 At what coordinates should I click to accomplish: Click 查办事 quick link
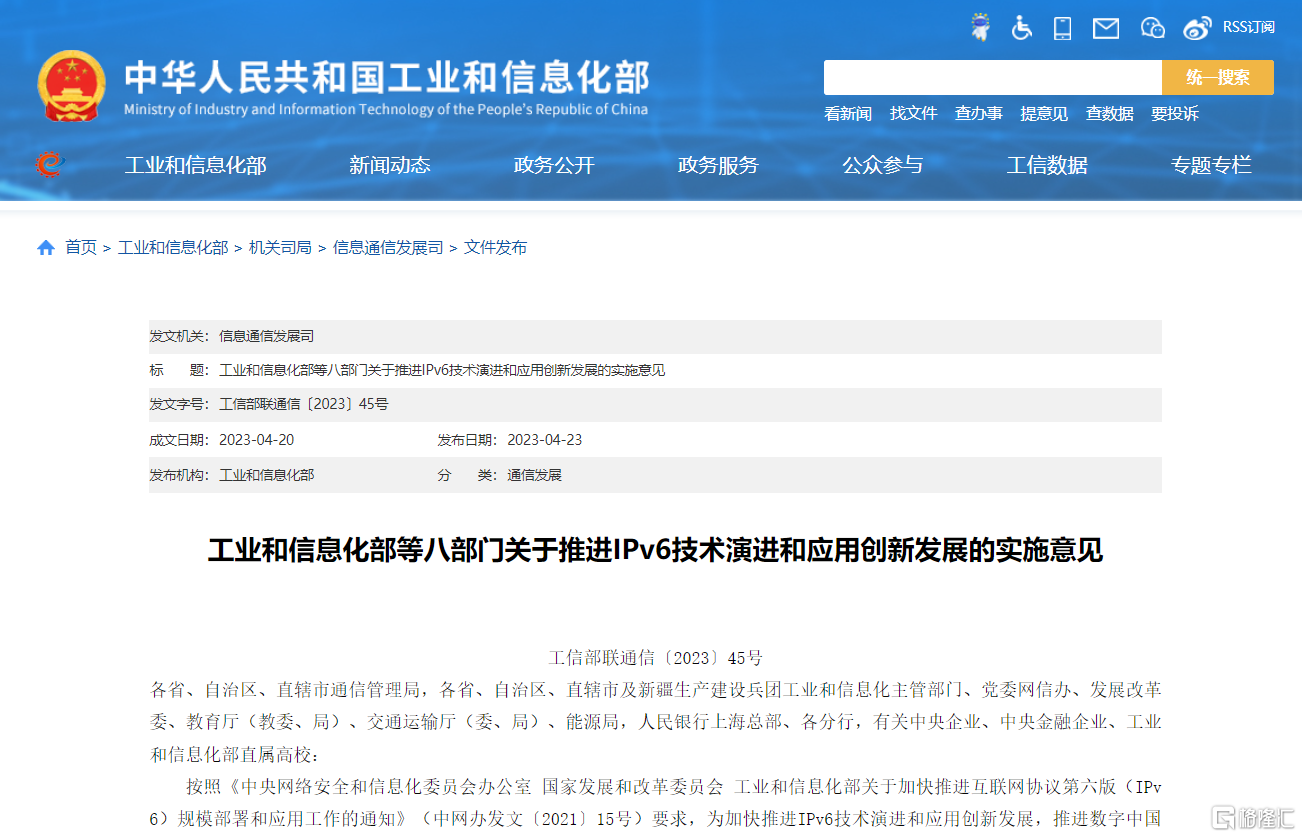point(979,114)
